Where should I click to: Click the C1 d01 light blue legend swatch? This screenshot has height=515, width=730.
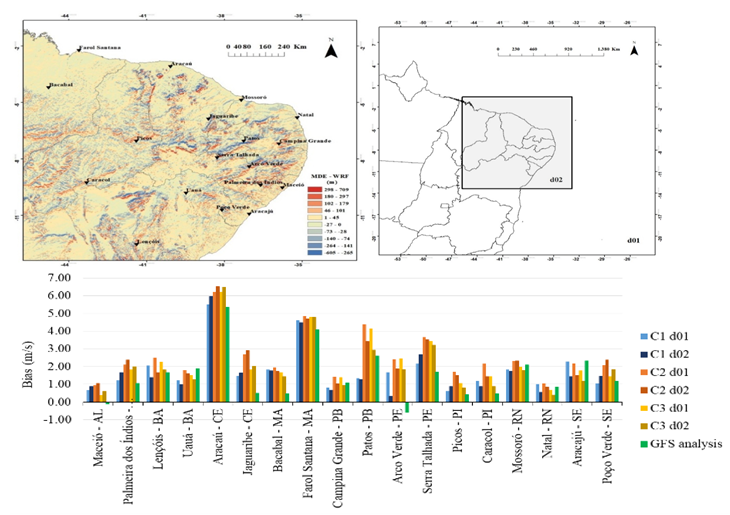644,337
